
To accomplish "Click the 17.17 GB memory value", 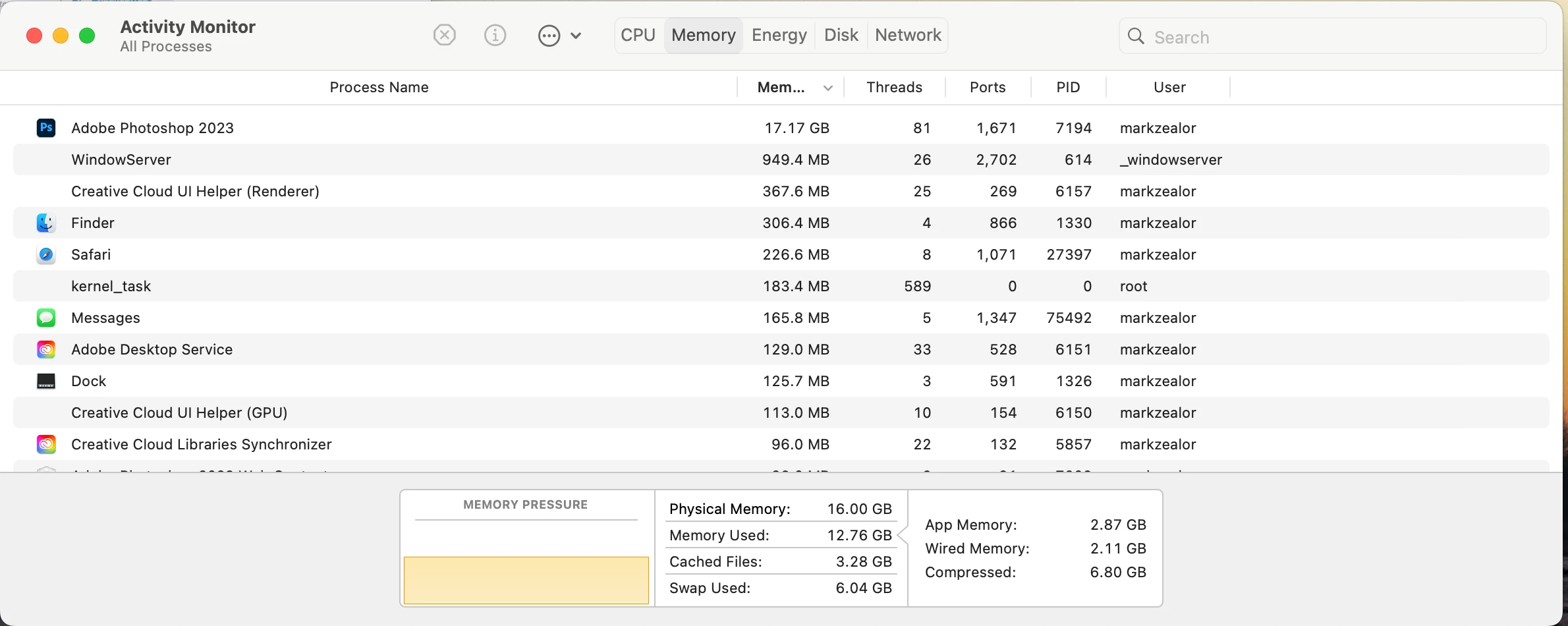I will [x=797, y=128].
